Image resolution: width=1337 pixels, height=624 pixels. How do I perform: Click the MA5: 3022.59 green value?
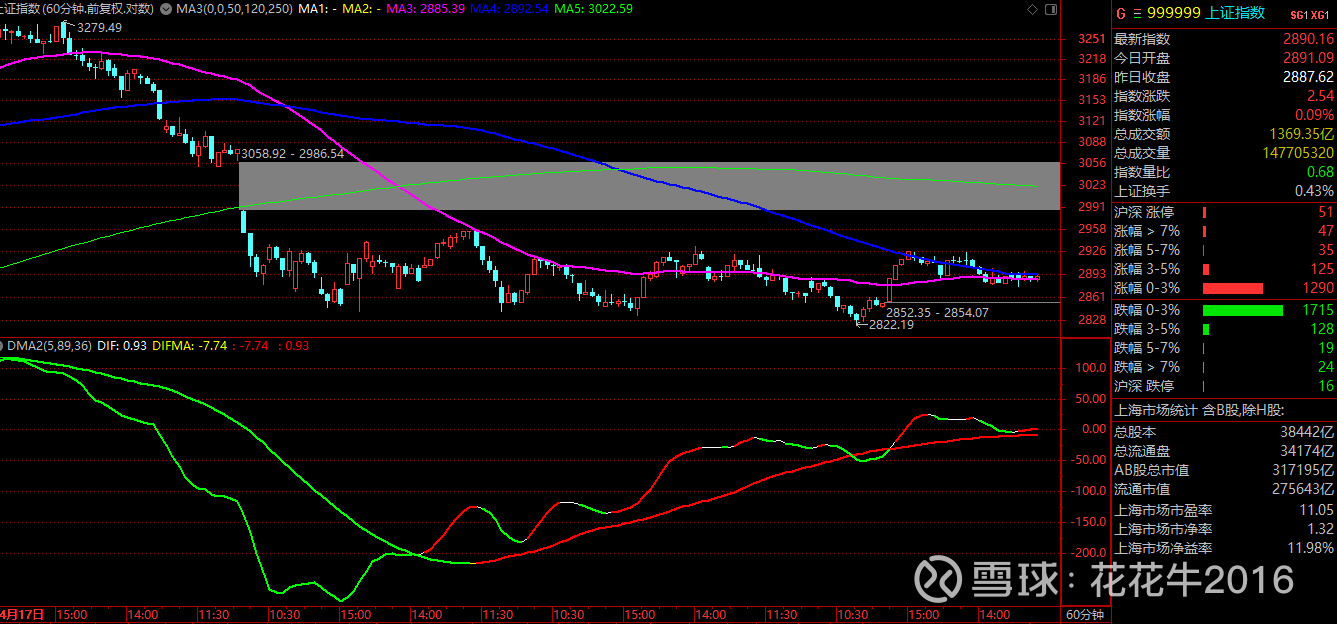[594, 9]
